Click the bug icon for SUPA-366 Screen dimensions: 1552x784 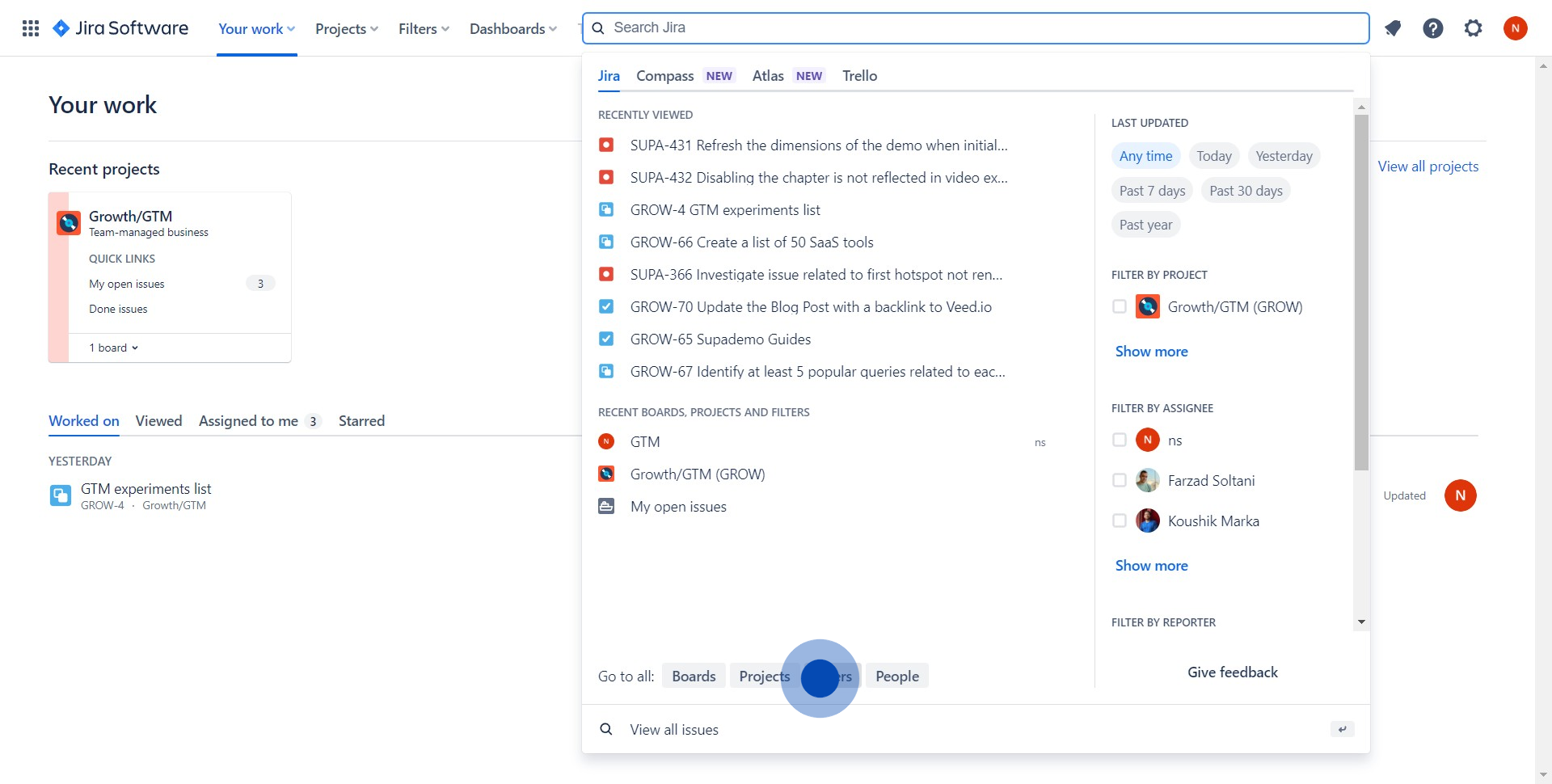[606, 274]
